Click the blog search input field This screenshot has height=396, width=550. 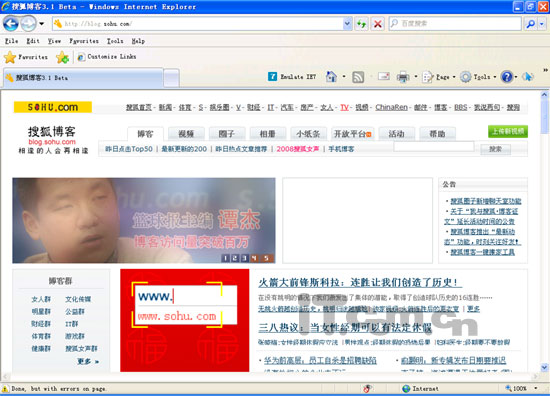tap(434, 147)
